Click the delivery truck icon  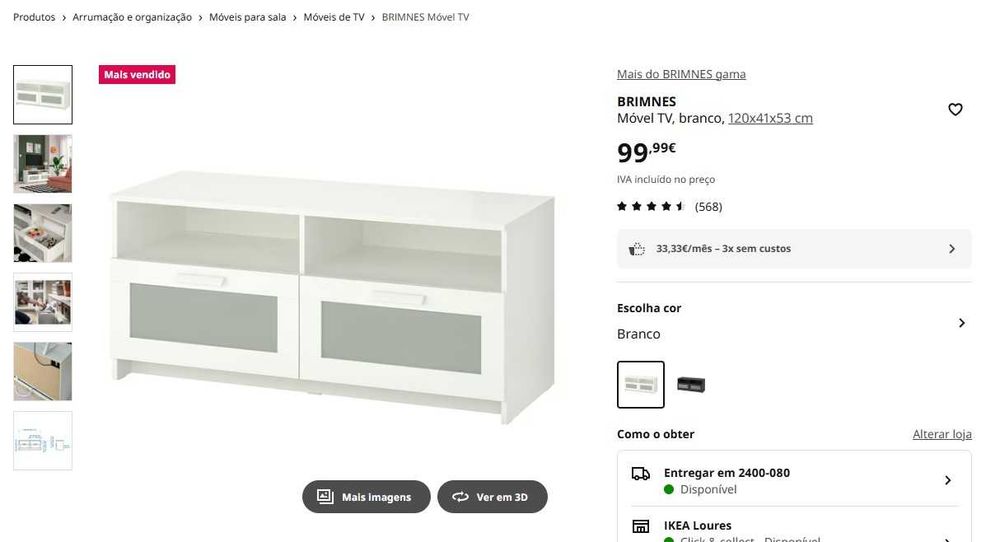coord(640,474)
